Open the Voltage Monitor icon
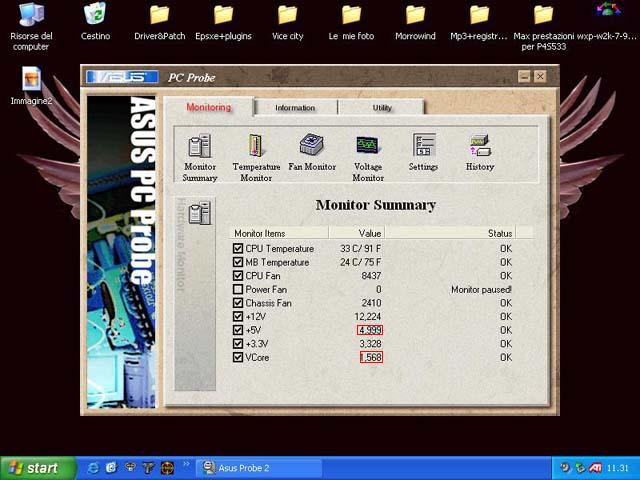Screen dimensions: 640x480 (x=367, y=145)
